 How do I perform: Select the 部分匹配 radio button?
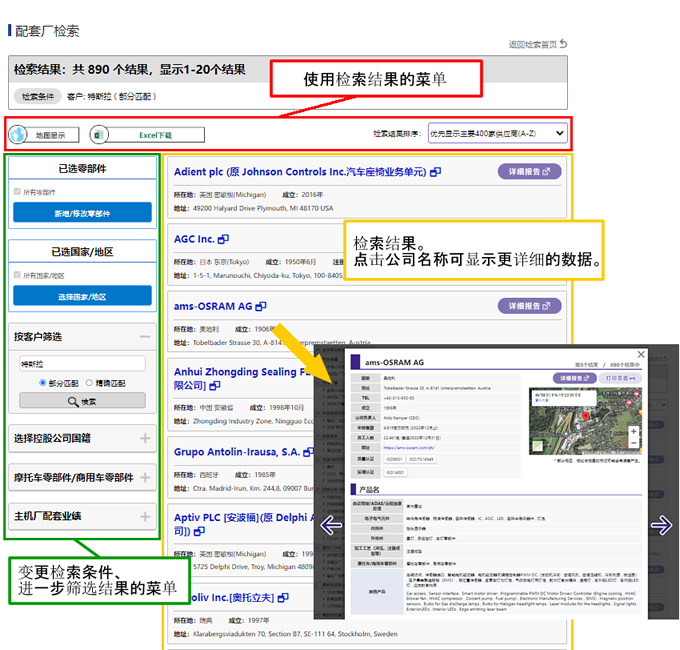43,382
